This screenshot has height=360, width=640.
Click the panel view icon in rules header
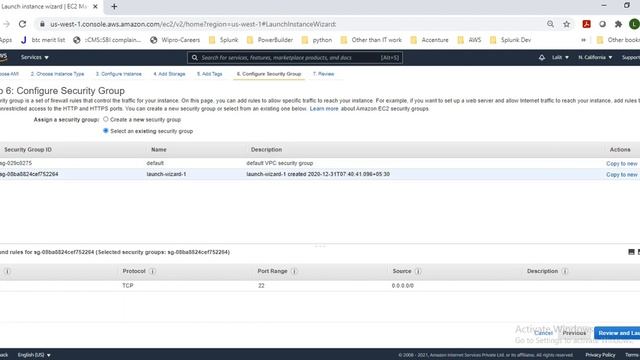(631, 252)
